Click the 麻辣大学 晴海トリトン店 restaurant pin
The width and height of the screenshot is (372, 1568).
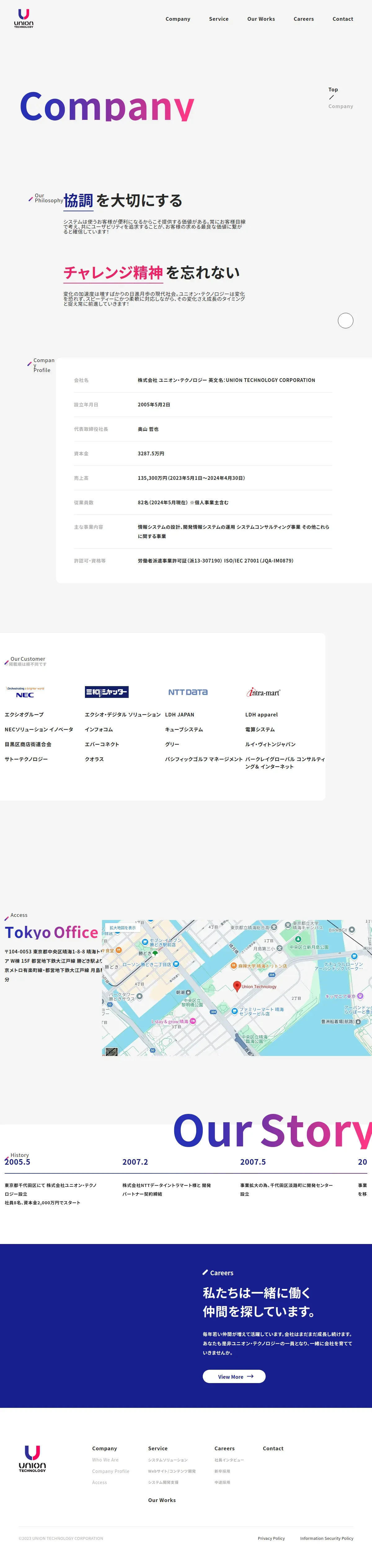[233, 966]
